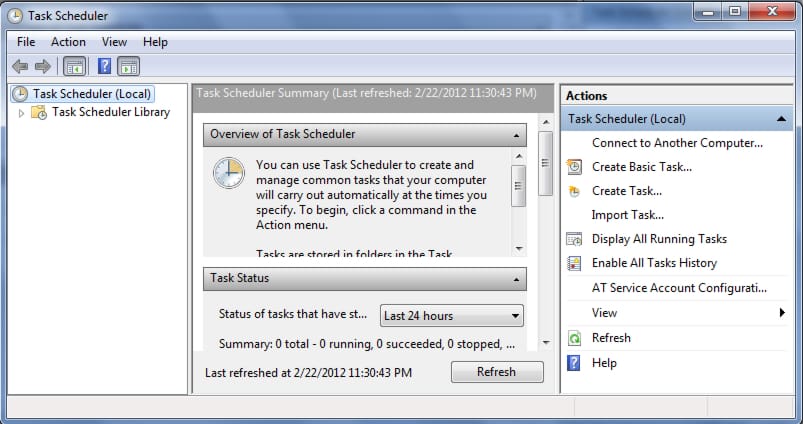This screenshot has width=803, height=424.
Task: Expand the Task Scheduler Library tree node
Action: pos(22,113)
